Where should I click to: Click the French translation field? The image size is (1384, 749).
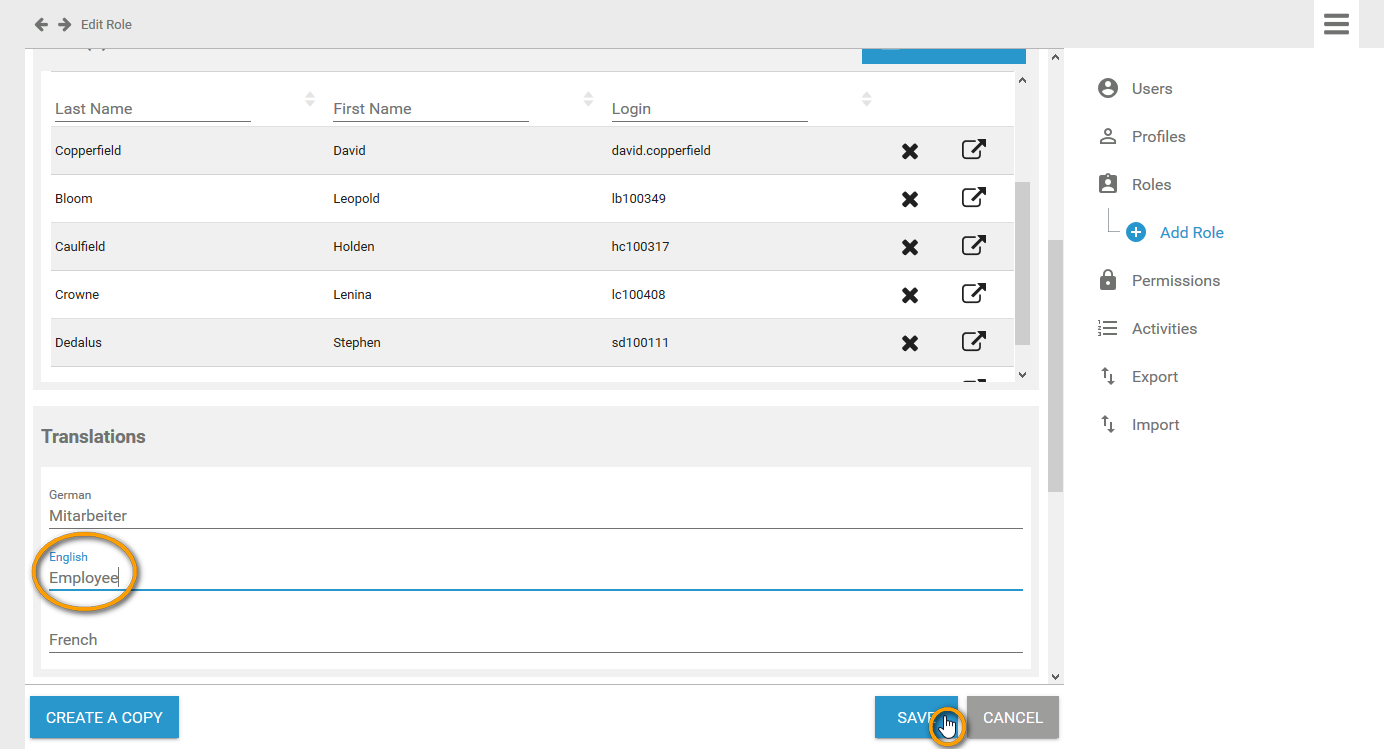pyautogui.click(x=535, y=640)
